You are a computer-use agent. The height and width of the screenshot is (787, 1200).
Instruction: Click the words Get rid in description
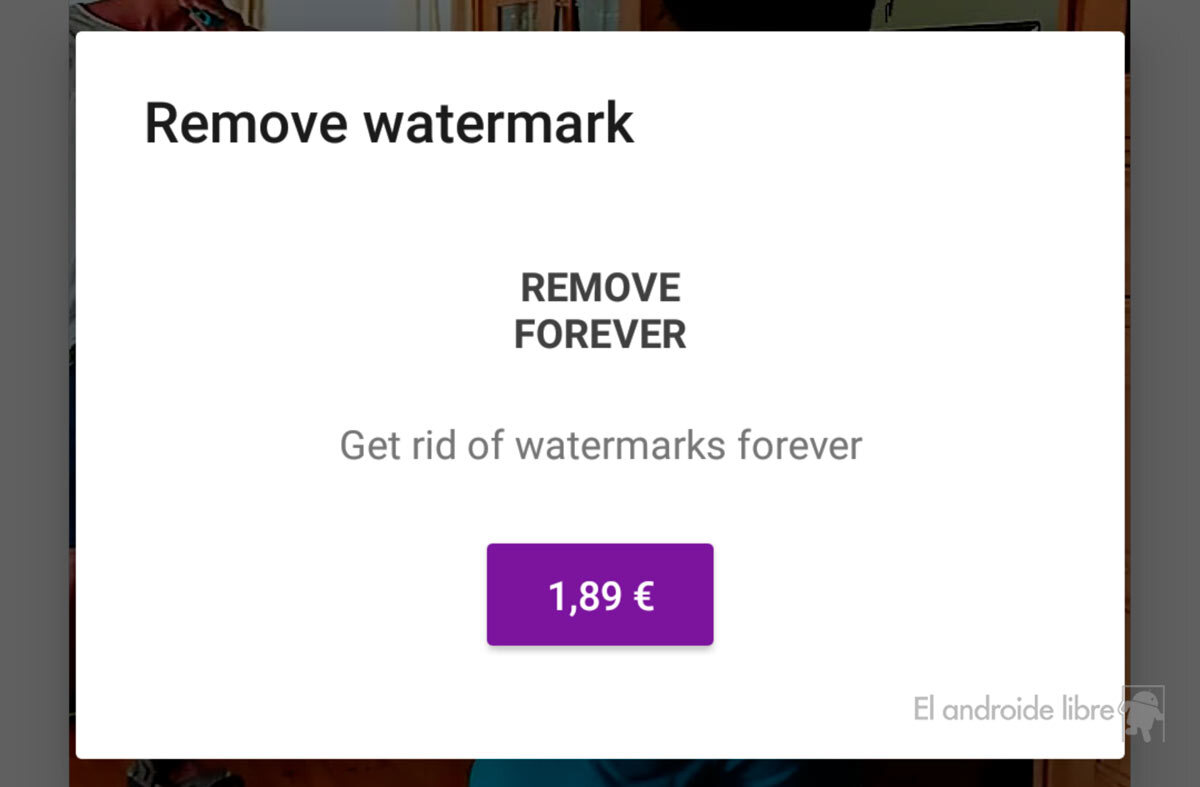(x=398, y=445)
